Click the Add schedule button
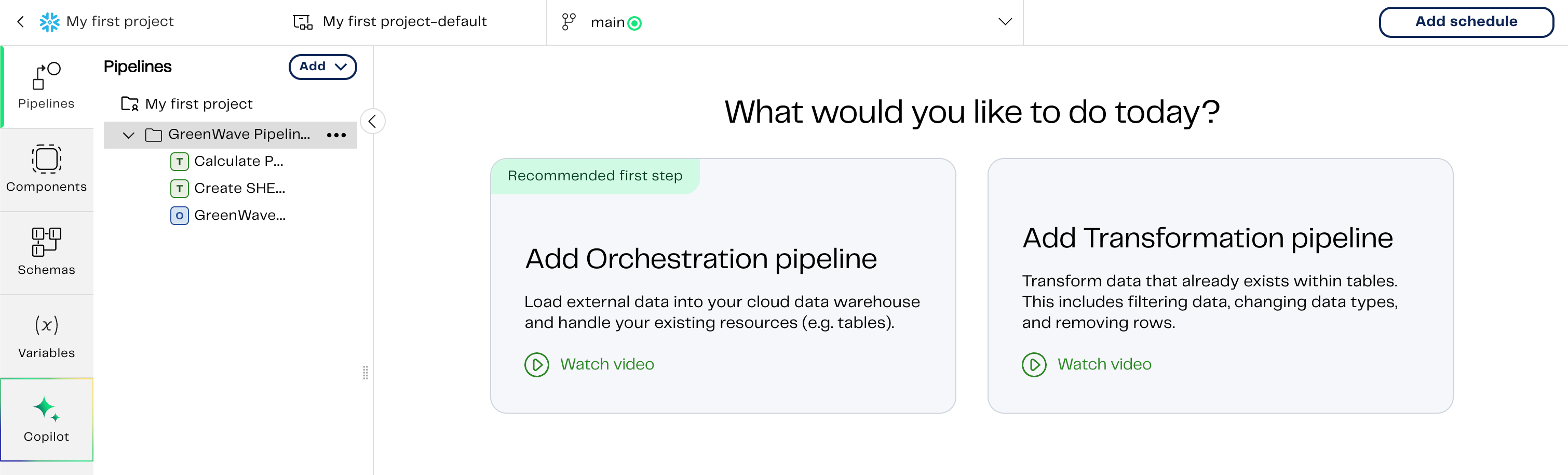The width and height of the screenshot is (1568, 475). pos(1466,22)
